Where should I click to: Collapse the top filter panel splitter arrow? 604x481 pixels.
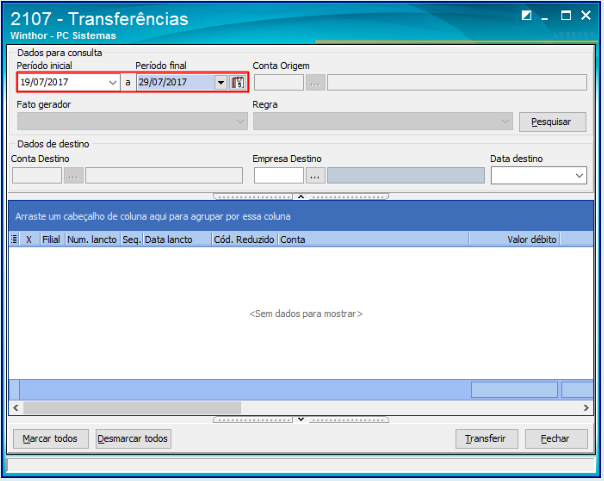click(x=301, y=196)
